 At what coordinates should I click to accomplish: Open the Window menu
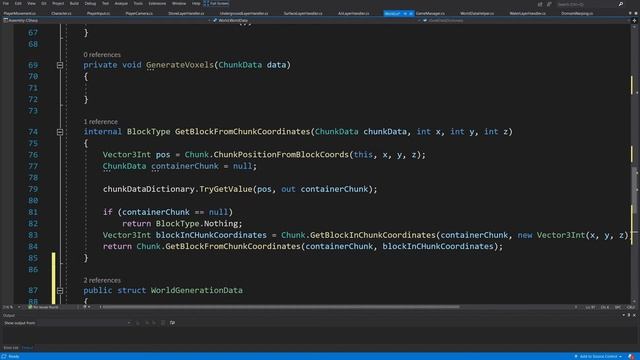pyautogui.click(x=179, y=3)
